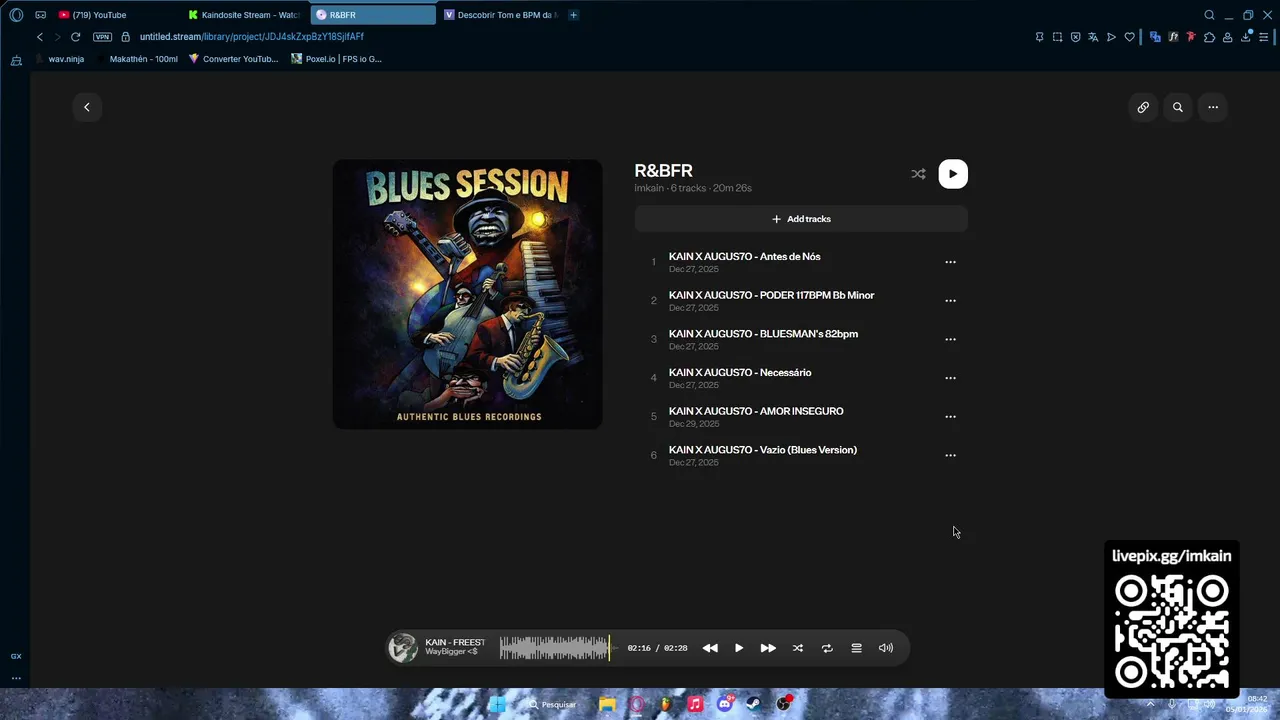This screenshot has height=720, width=1280.
Task: Open browser easy setup sliders icon
Action: (1264, 37)
